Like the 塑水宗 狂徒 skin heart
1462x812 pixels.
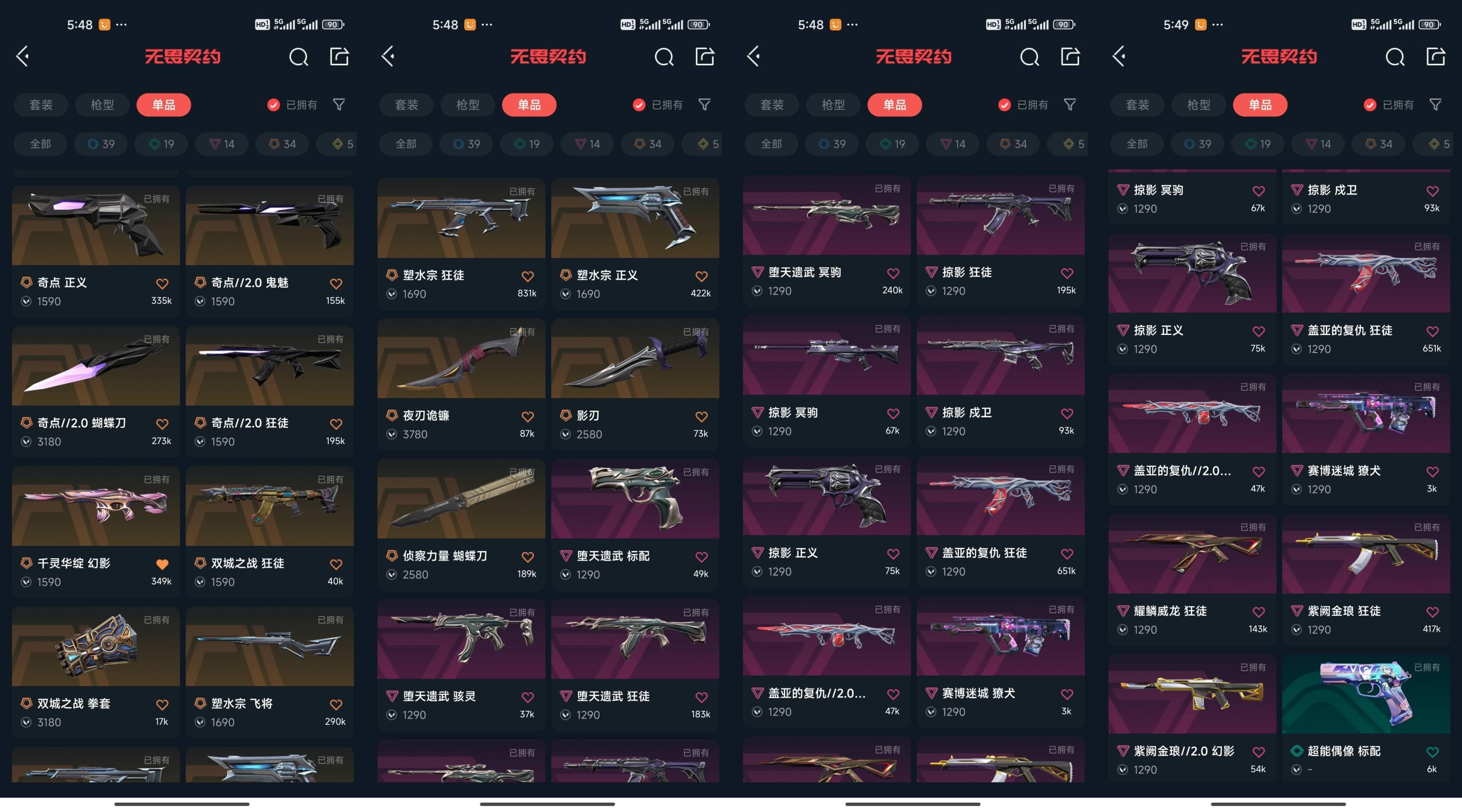click(528, 276)
